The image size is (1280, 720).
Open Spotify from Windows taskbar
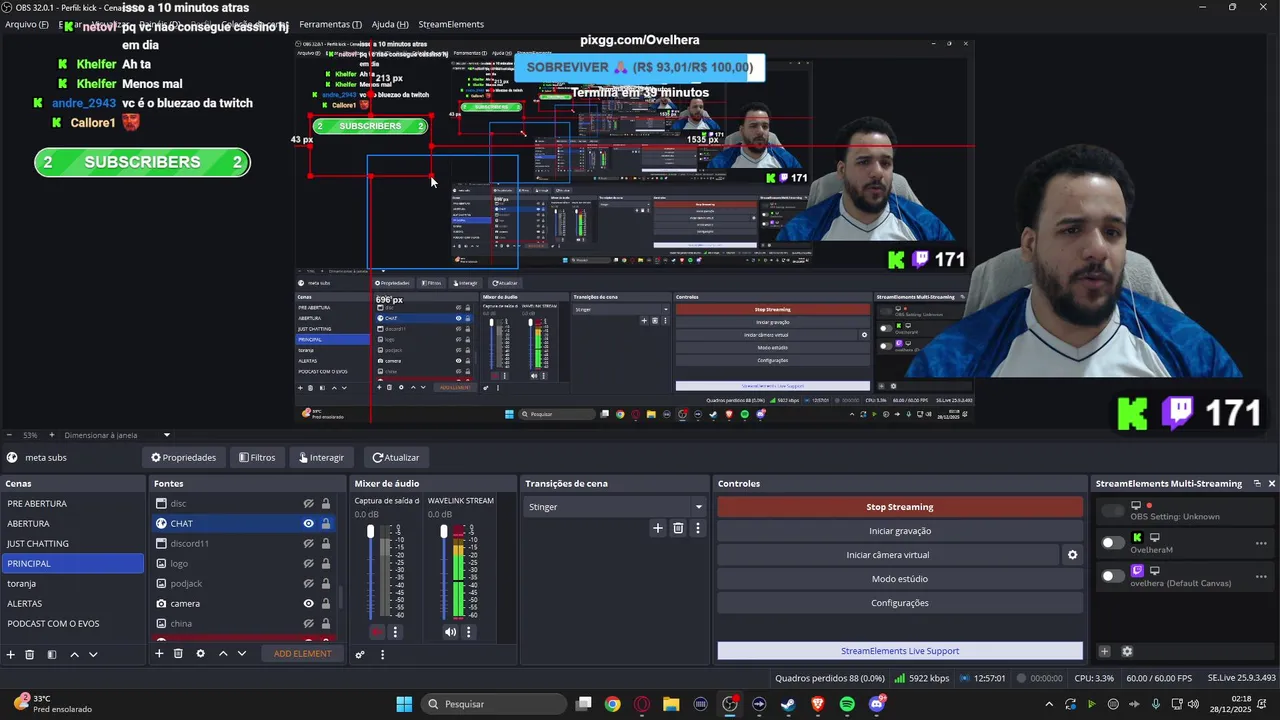[x=847, y=704]
